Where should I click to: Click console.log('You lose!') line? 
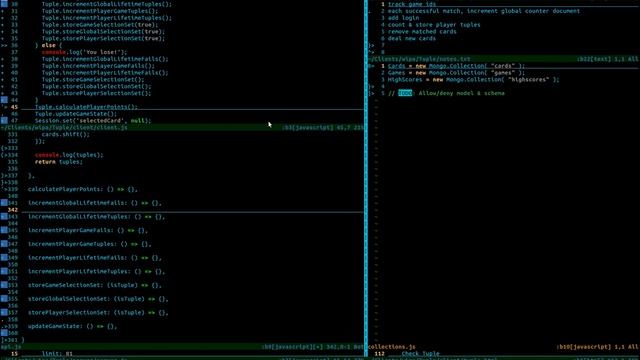[84, 52]
